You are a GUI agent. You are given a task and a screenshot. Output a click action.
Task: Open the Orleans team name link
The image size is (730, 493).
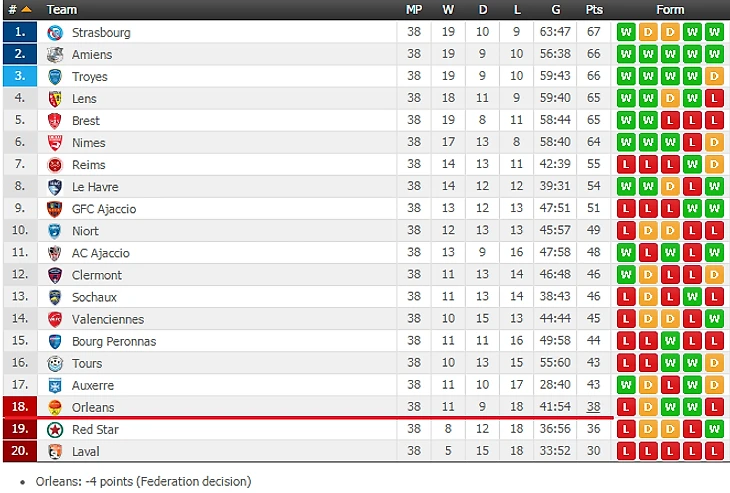pos(93,407)
